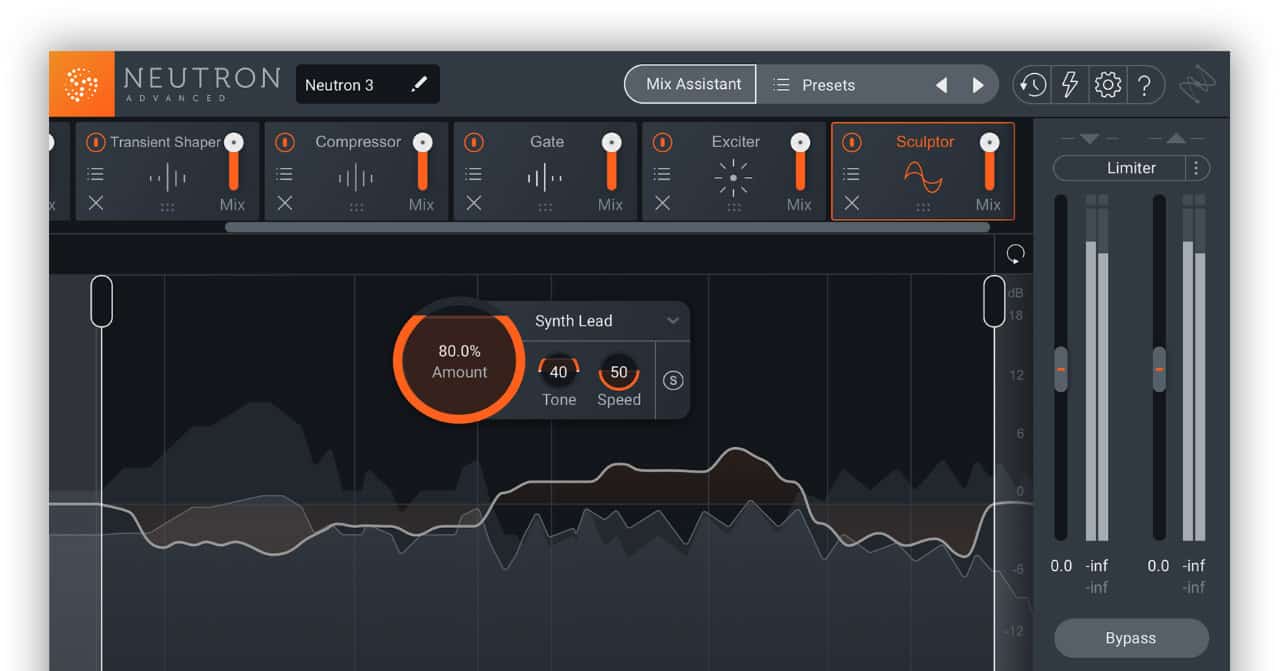
Task: Go to previous preset arrow
Action: tap(941, 85)
